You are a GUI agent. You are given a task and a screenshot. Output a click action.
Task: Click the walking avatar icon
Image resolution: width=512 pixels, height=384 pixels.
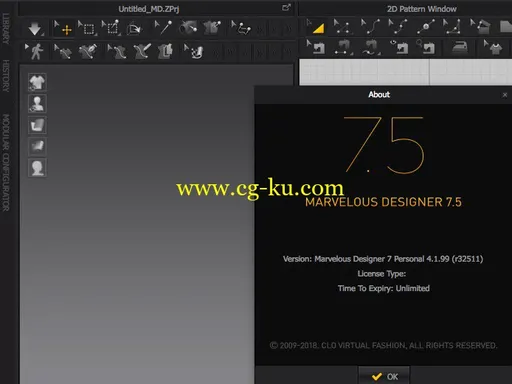pos(34,52)
